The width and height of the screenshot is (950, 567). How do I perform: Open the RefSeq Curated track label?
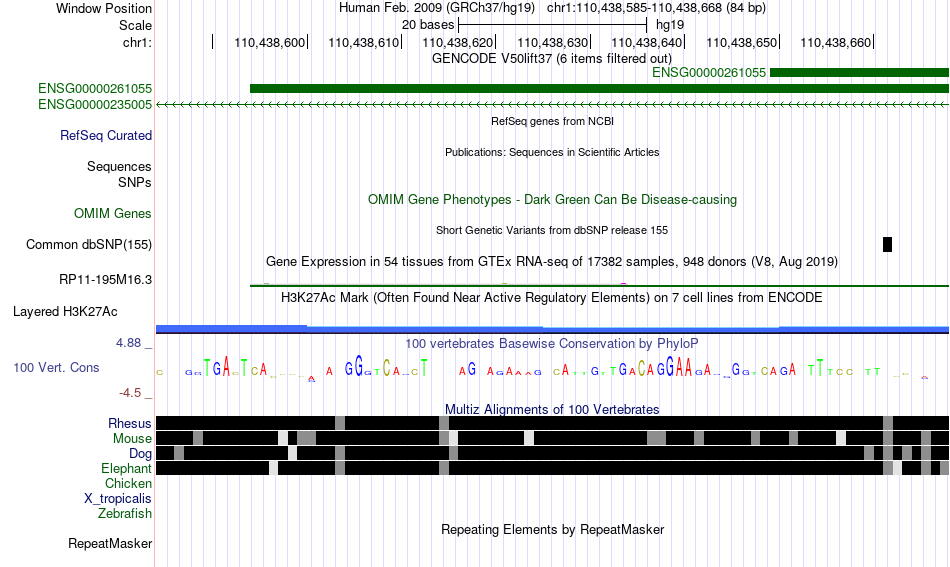(x=105, y=135)
